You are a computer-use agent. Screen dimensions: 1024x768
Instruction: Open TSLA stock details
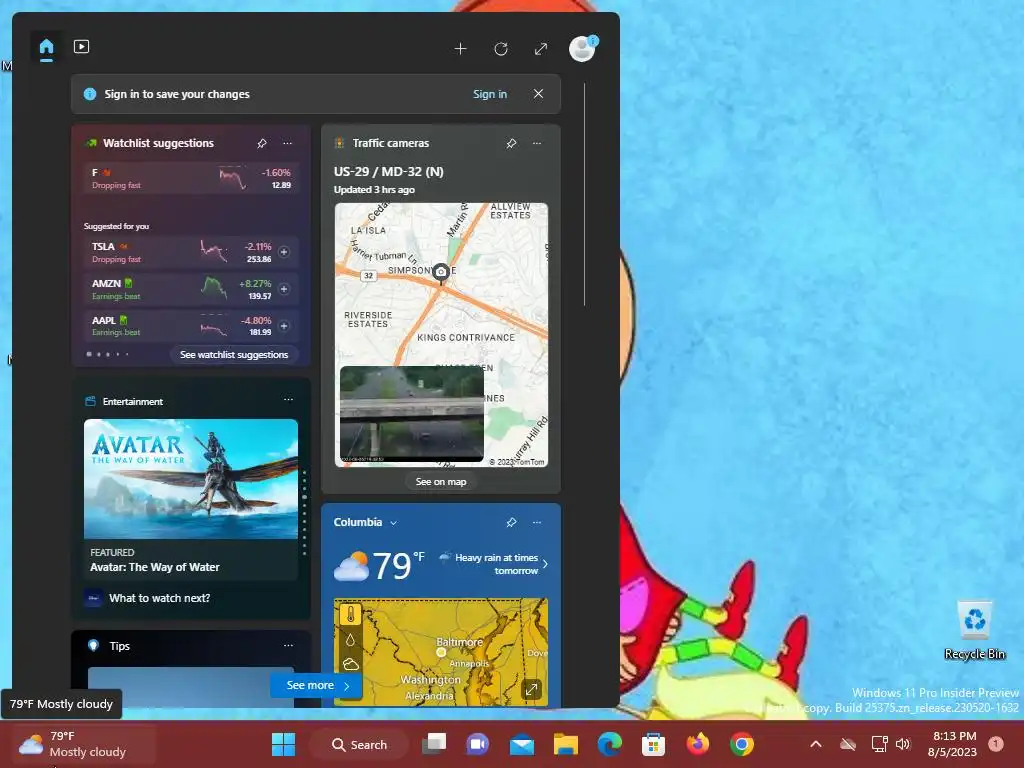tap(180, 252)
